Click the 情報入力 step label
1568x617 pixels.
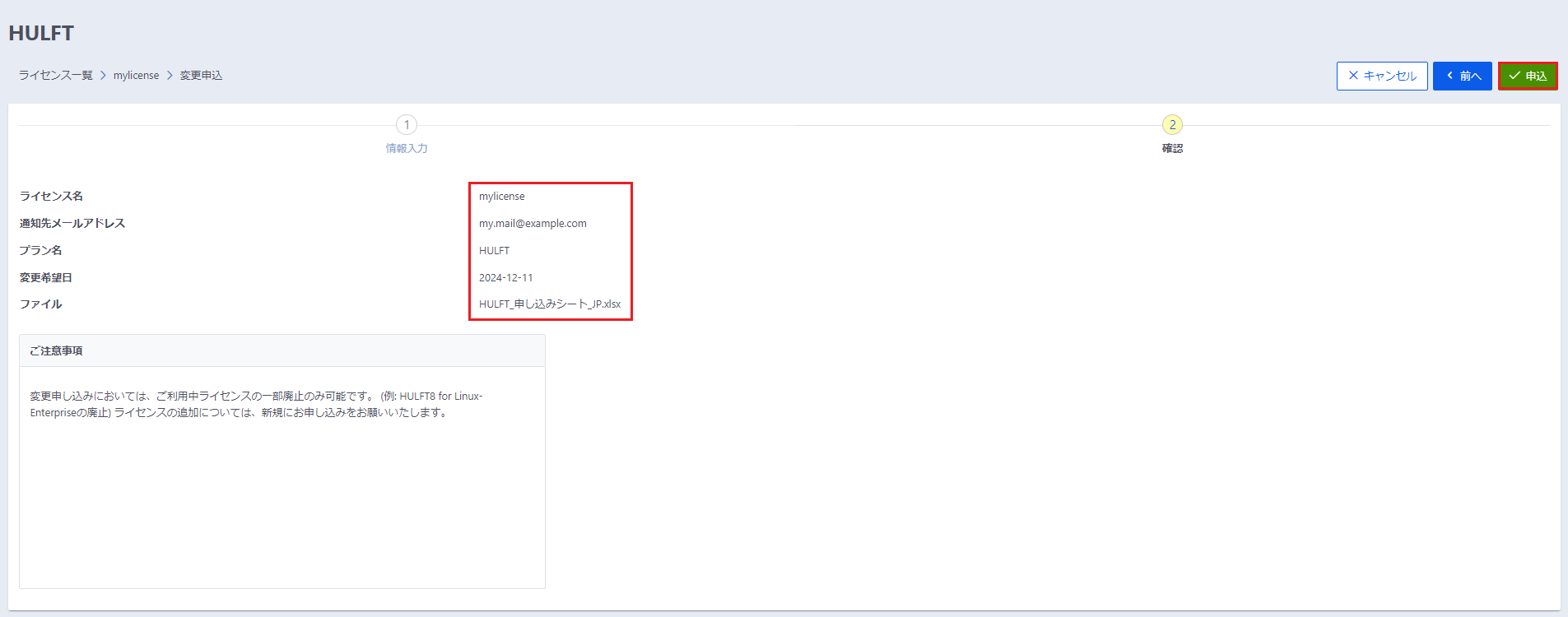click(407, 149)
